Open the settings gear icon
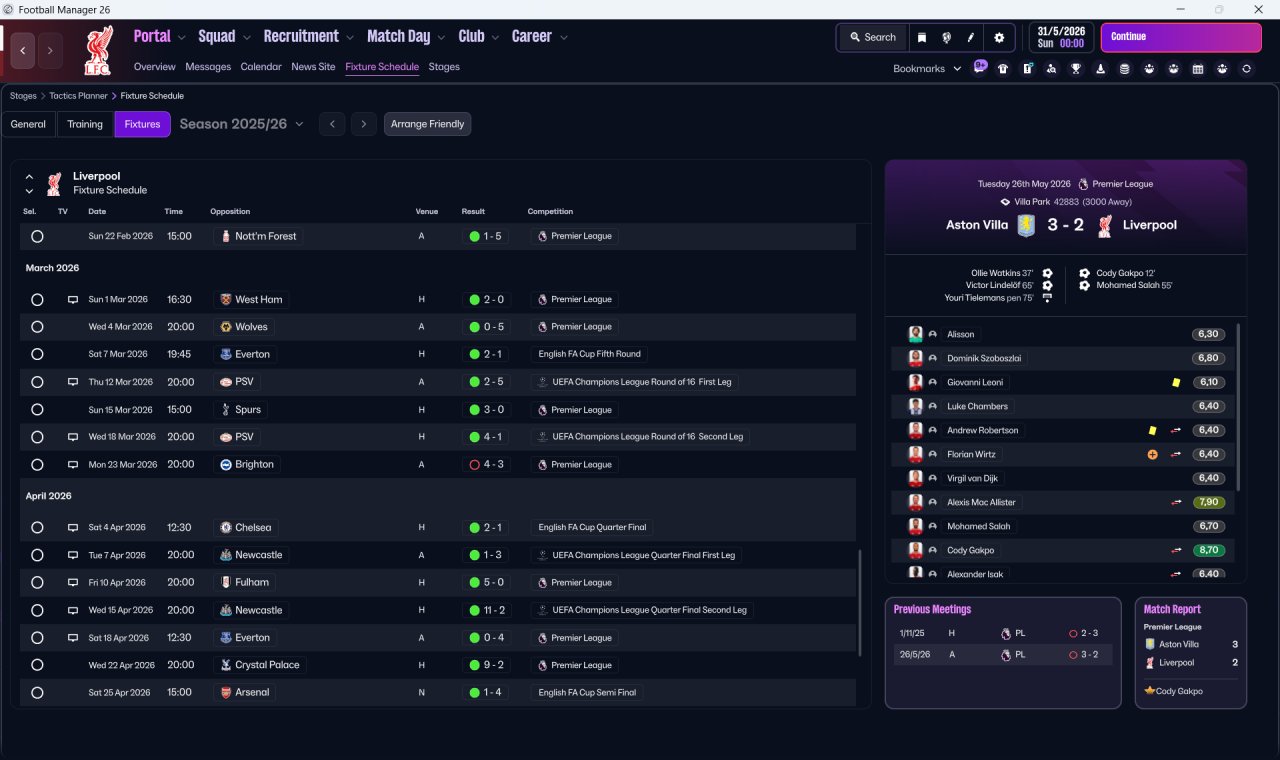 pos(998,37)
